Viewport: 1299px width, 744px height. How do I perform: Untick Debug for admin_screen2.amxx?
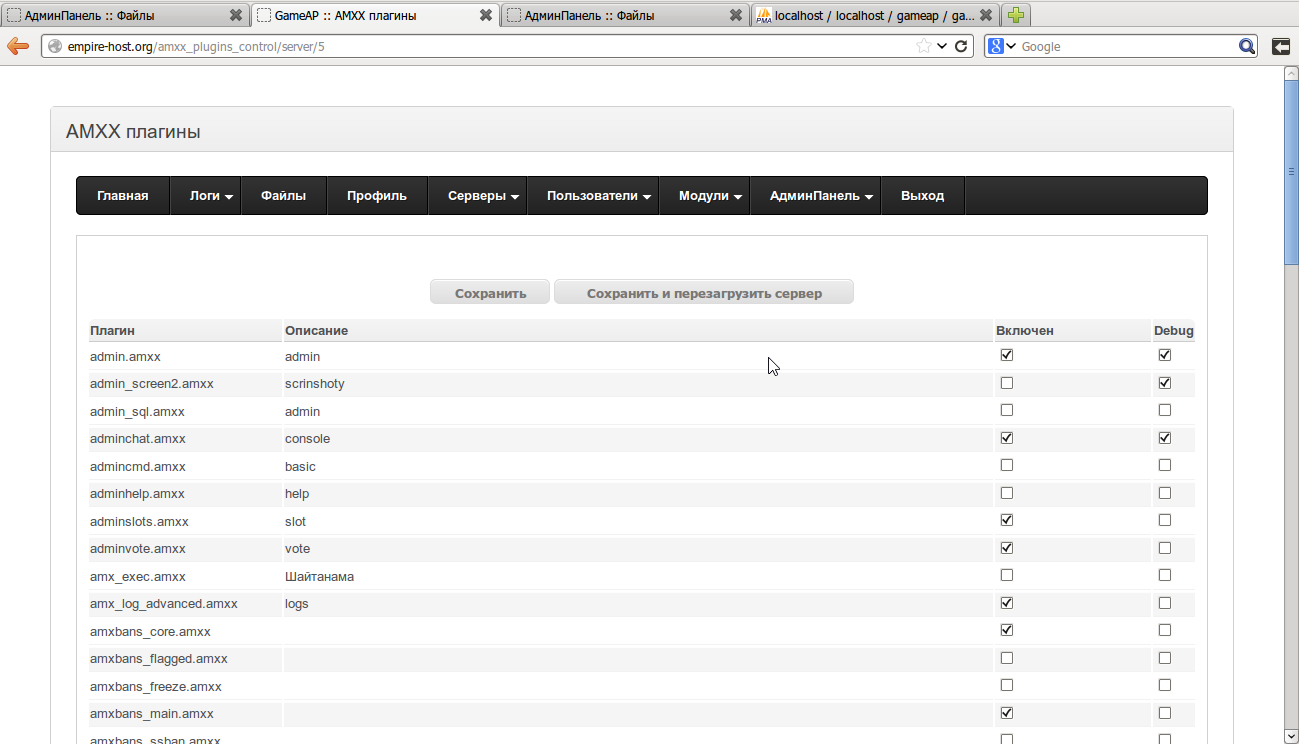[x=1165, y=383]
